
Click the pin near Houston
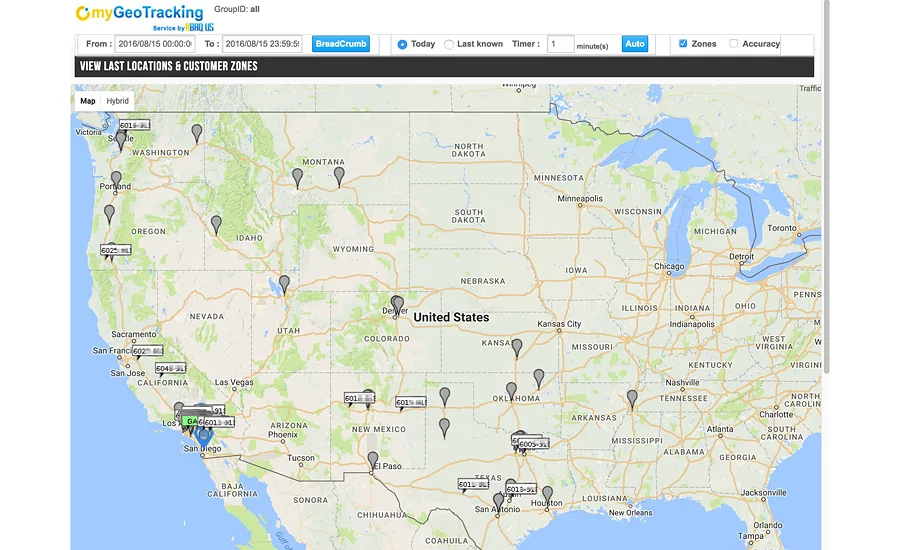[x=548, y=495]
